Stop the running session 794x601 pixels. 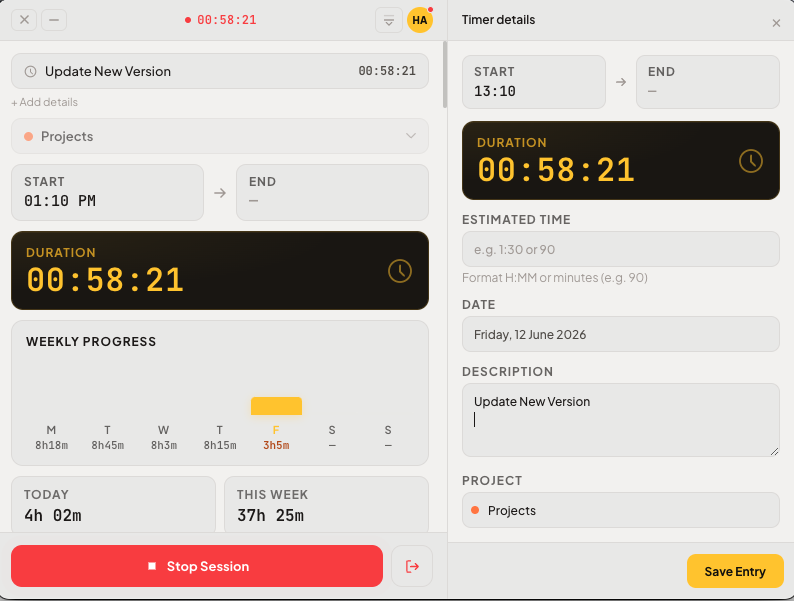pos(197,566)
